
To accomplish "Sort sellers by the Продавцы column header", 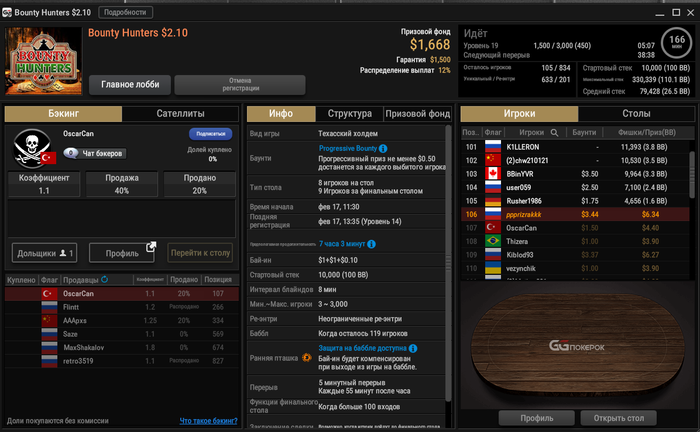I will [81, 280].
